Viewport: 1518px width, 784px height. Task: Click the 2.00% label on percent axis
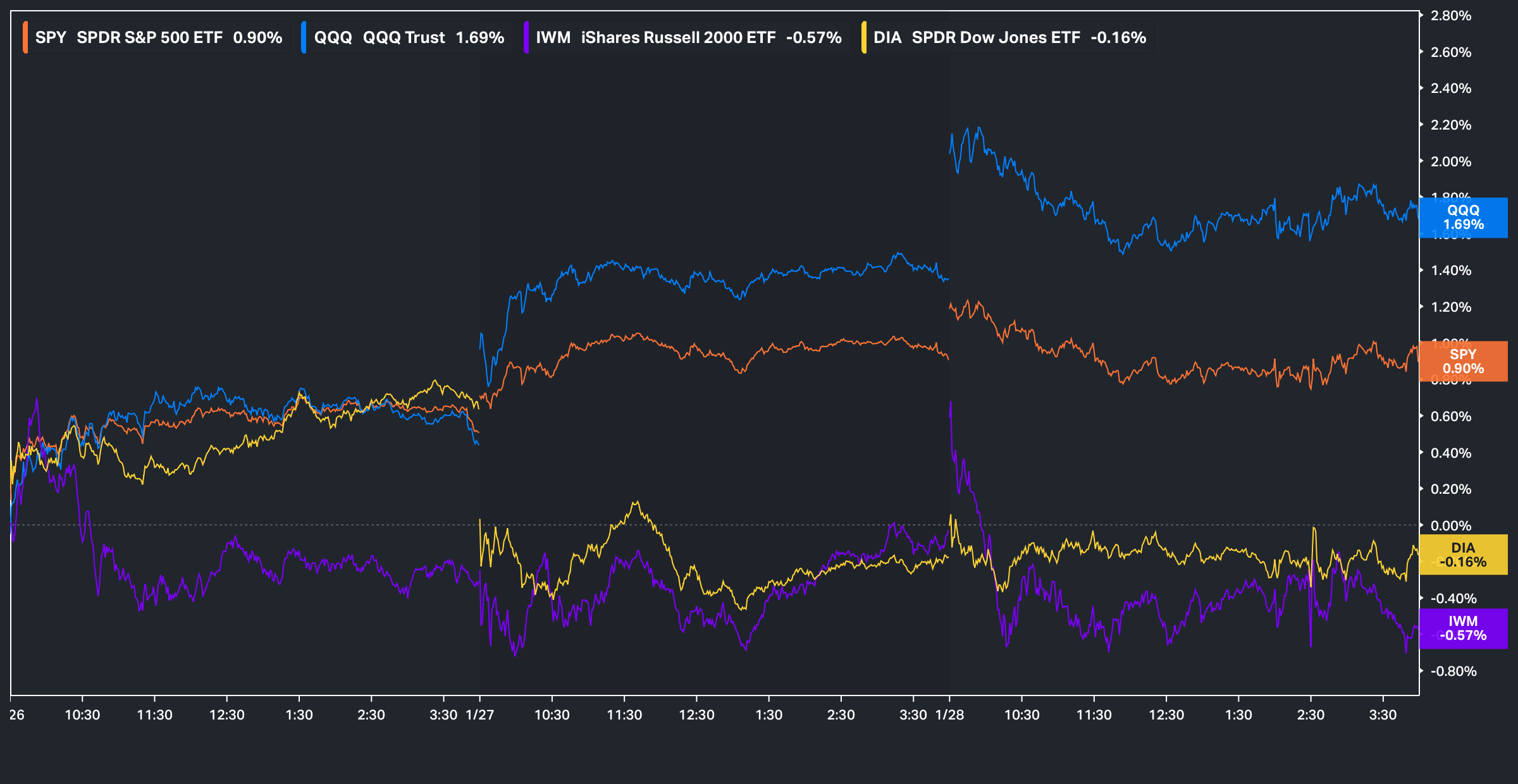pyautogui.click(x=1450, y=162)
